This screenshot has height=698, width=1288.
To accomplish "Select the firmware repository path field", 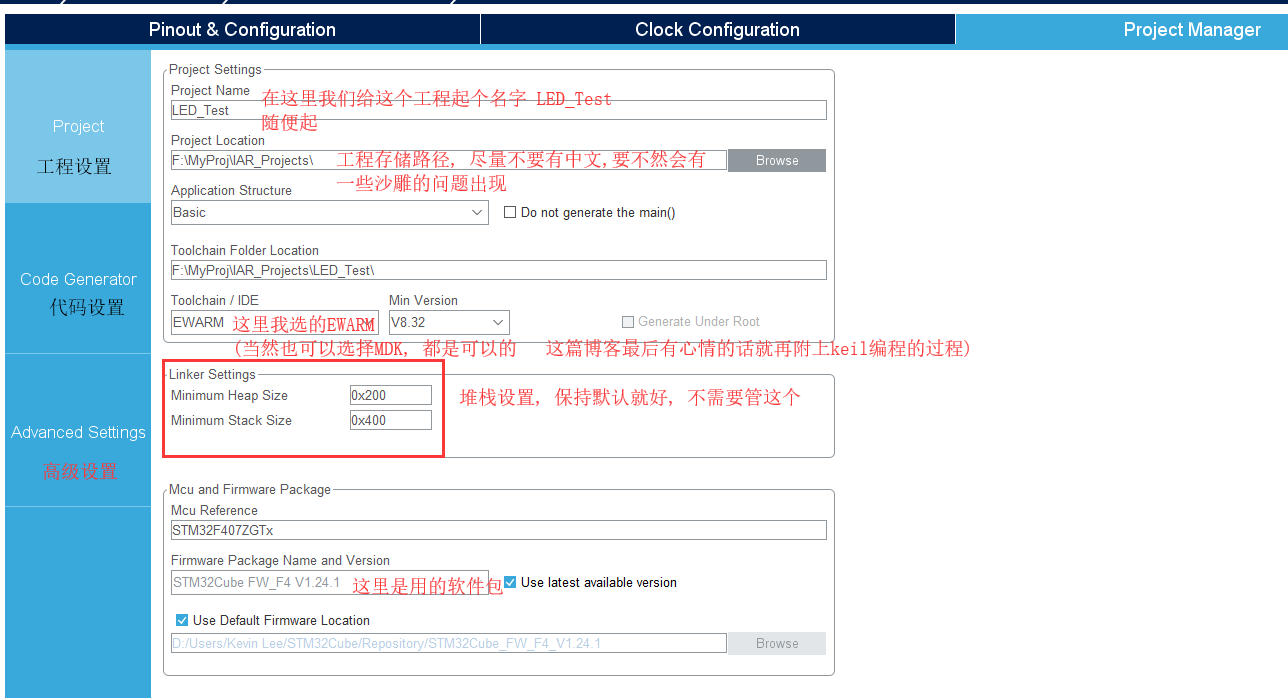I will pos(448,643).
